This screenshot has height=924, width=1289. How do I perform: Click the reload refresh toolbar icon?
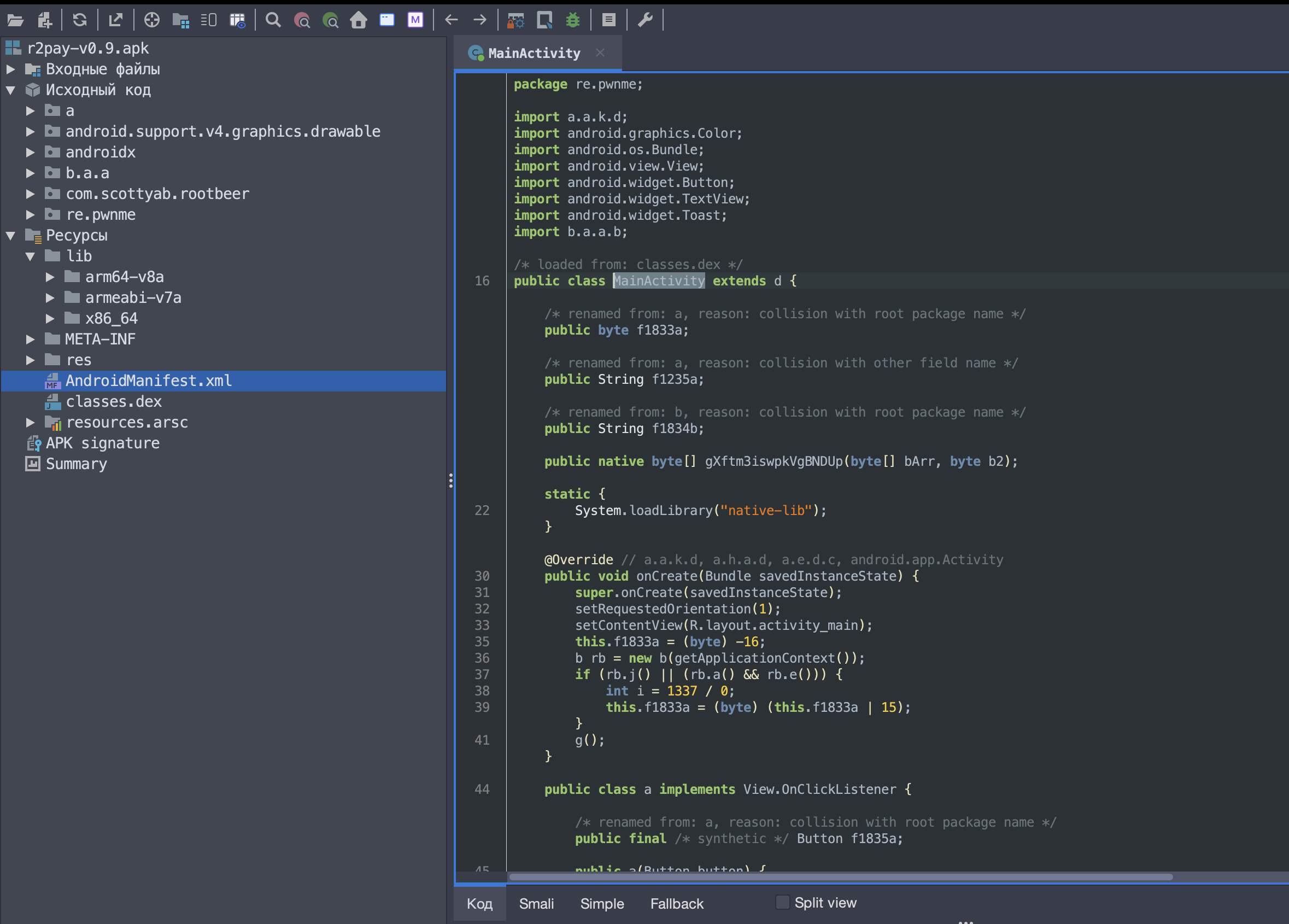point(80,20)
